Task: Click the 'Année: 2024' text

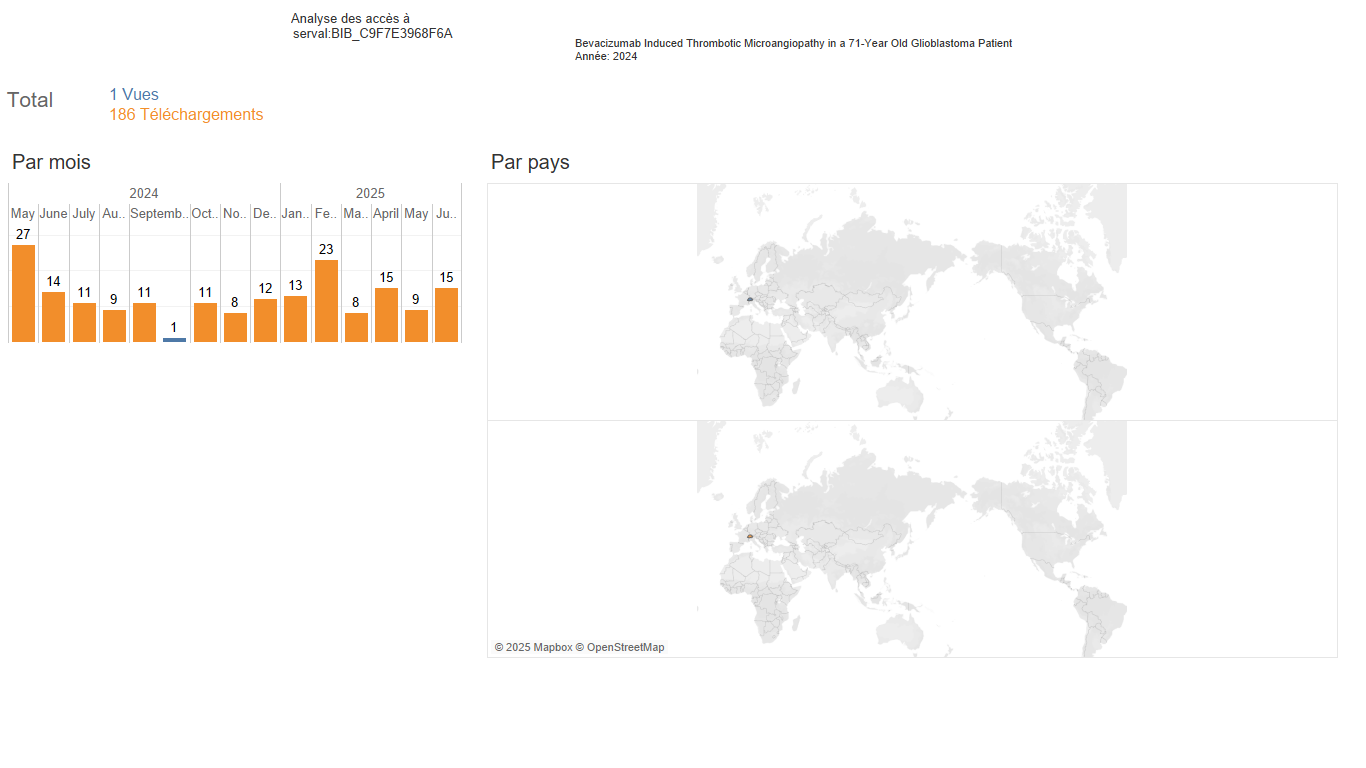Action: pos(606,56)
